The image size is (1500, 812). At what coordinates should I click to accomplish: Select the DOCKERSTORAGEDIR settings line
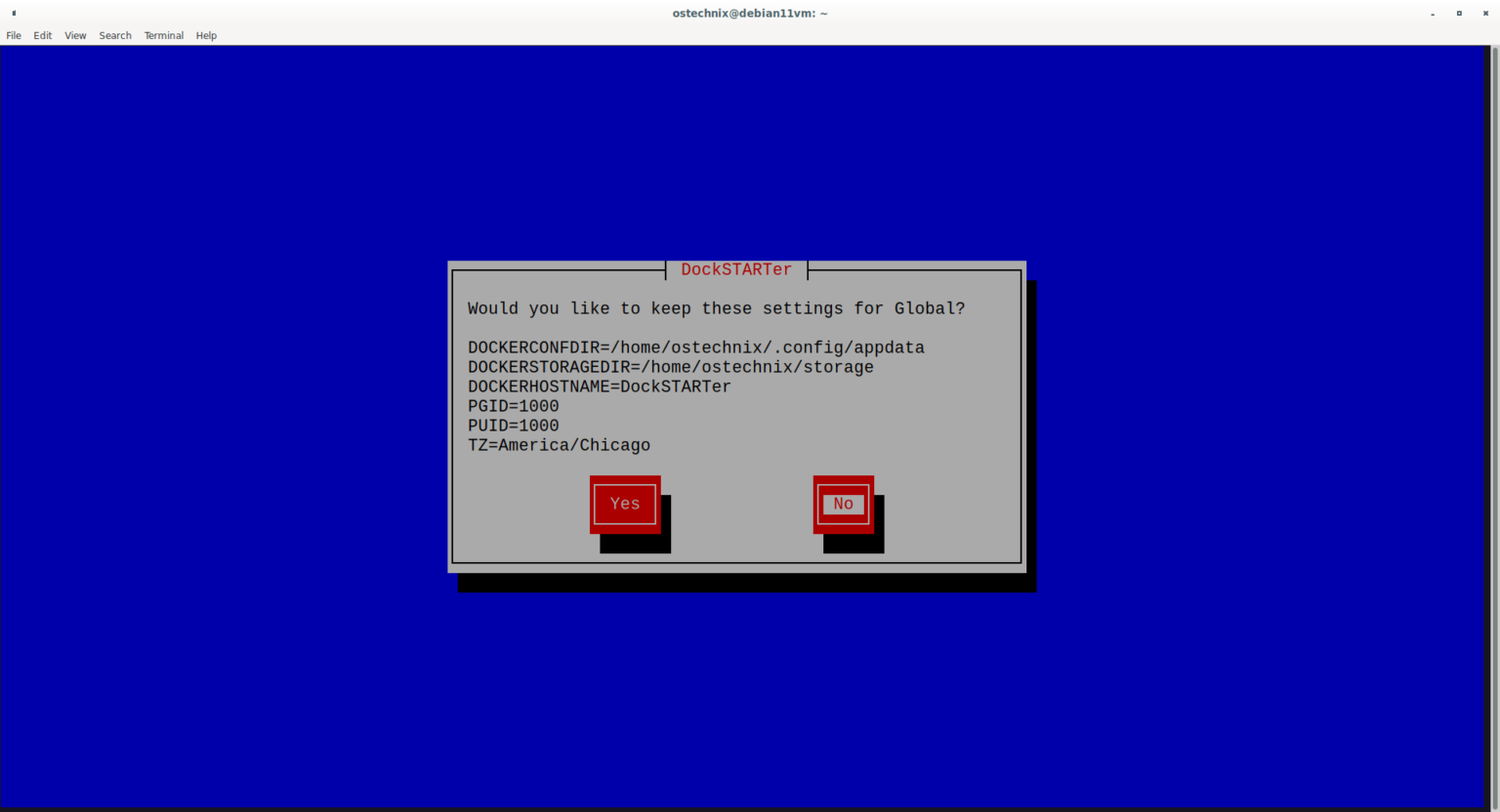pyautogui.click(x=670, y=367)
